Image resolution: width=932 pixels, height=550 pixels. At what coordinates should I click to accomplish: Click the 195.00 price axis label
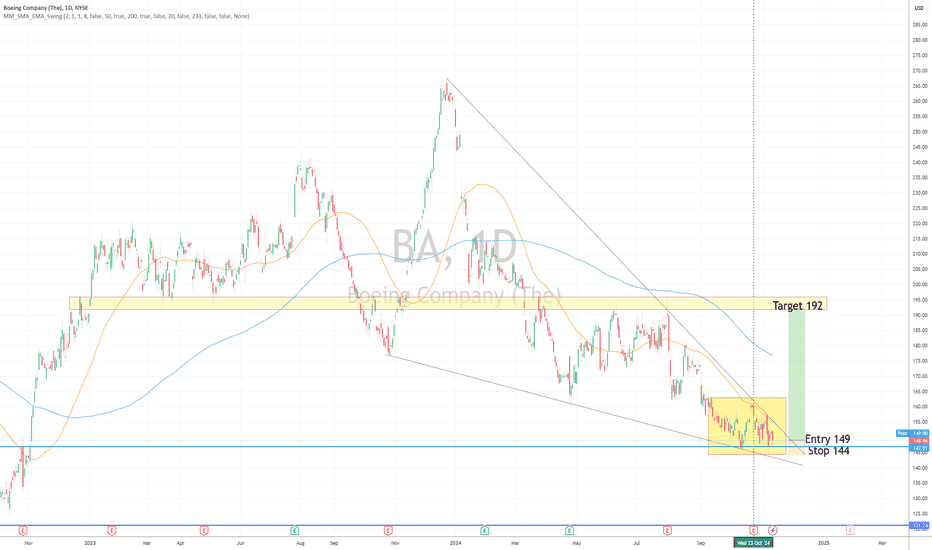[920, 300]
